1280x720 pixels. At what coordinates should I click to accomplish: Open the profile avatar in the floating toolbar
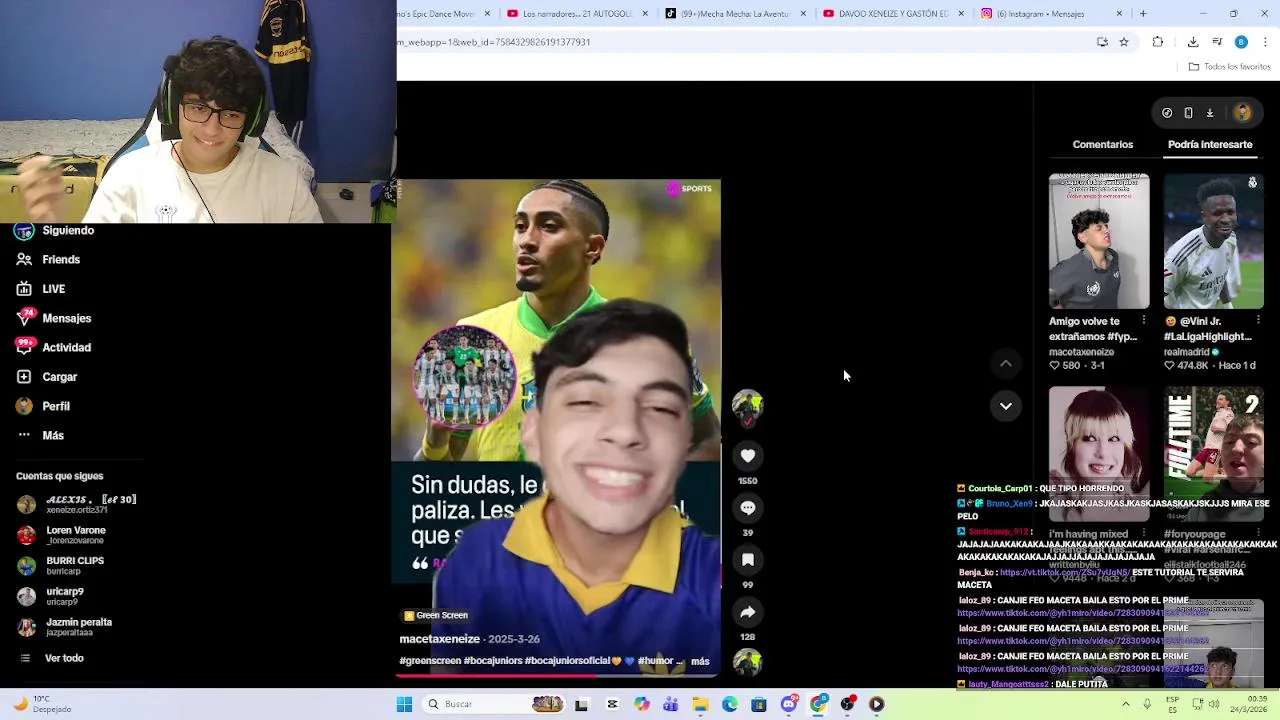[1243, 113]
